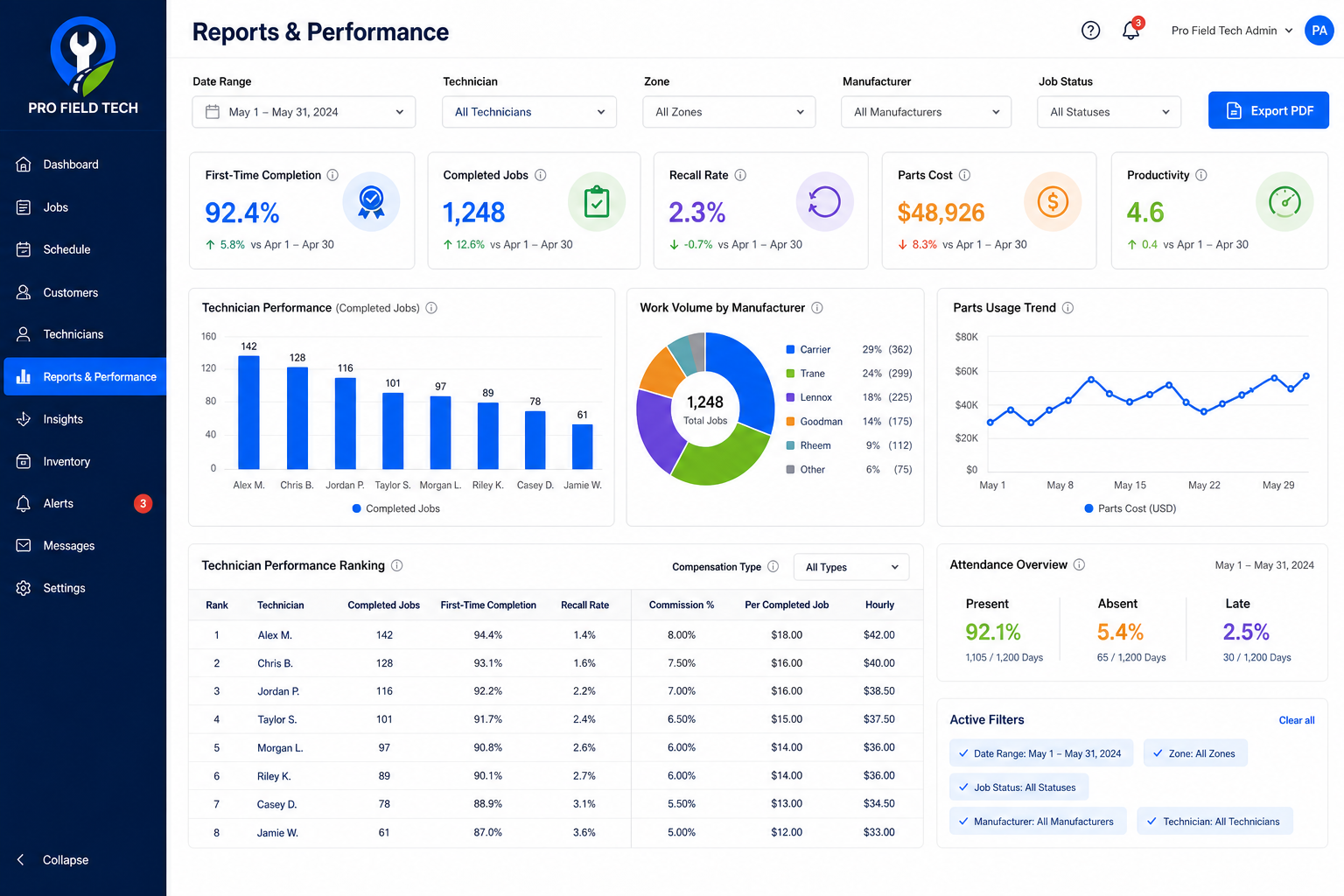
Task: Click the PA user avatar
Action: (1319, 31)
